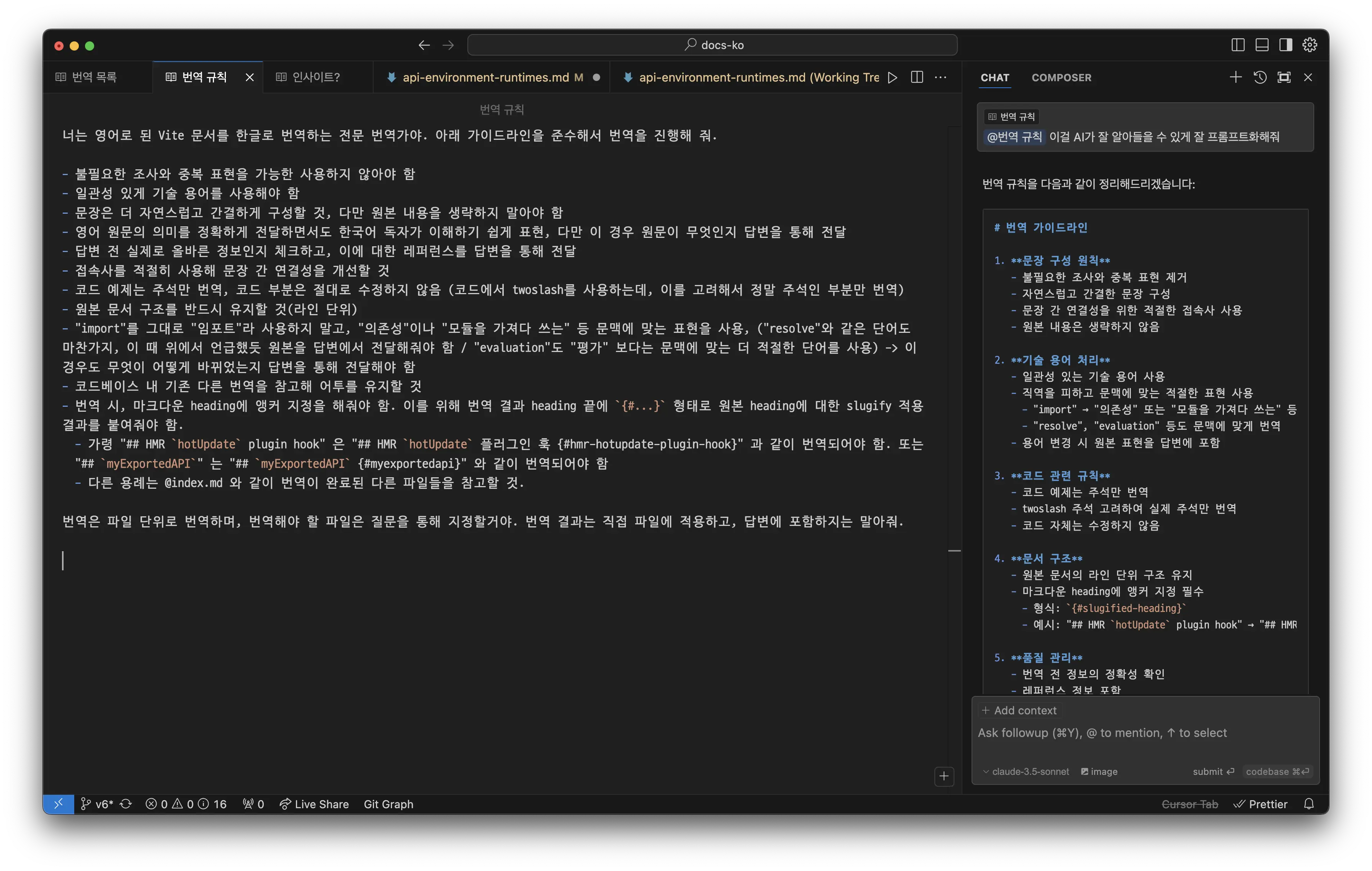Go back using the left arrow
Screen dimensions: 1372x871
click(x=424, y=45)
